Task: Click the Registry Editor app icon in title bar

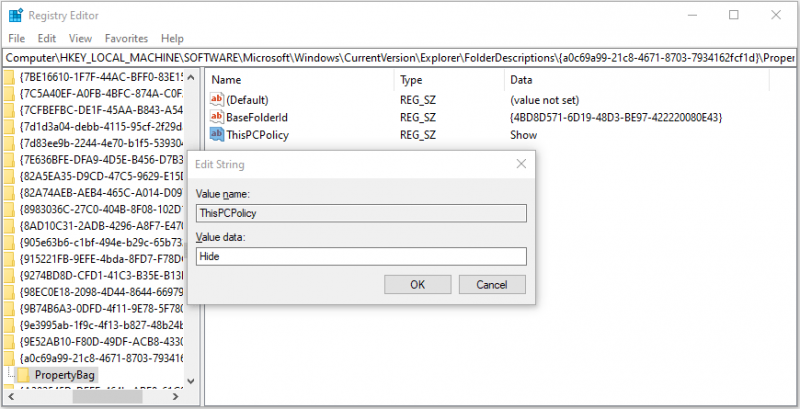Action: point(16,15)
